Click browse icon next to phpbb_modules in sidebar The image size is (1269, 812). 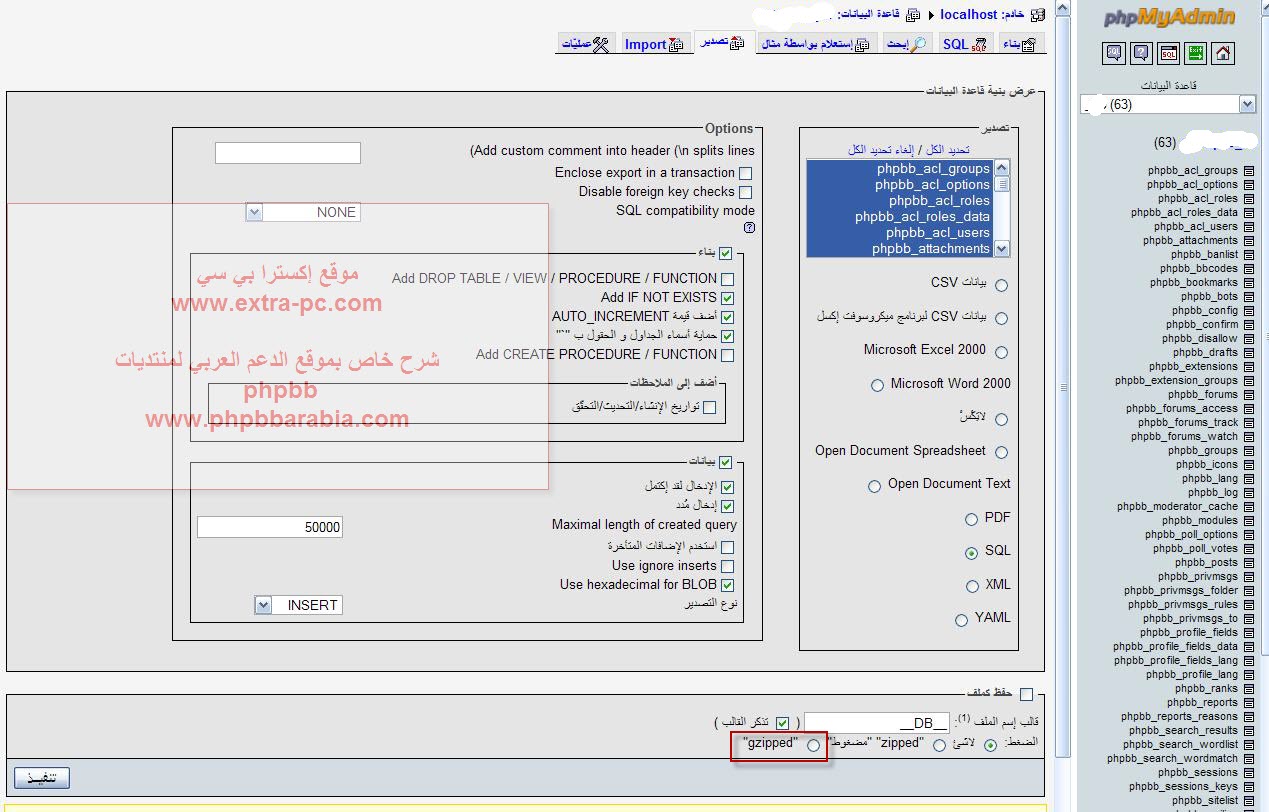pyautogui.click(x=1248, y=521)
